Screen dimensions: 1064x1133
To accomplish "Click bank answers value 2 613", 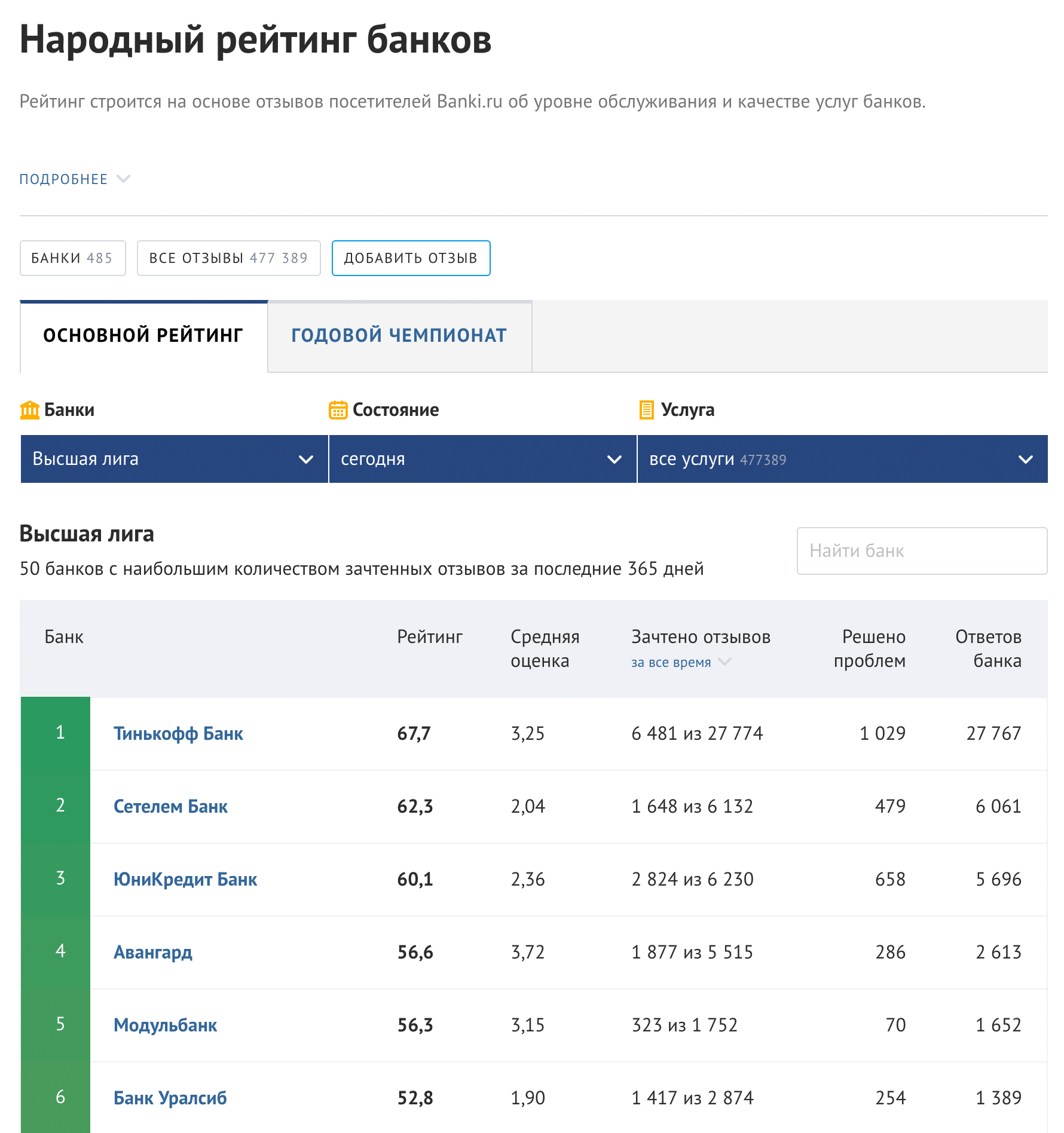I will (999, 952).
